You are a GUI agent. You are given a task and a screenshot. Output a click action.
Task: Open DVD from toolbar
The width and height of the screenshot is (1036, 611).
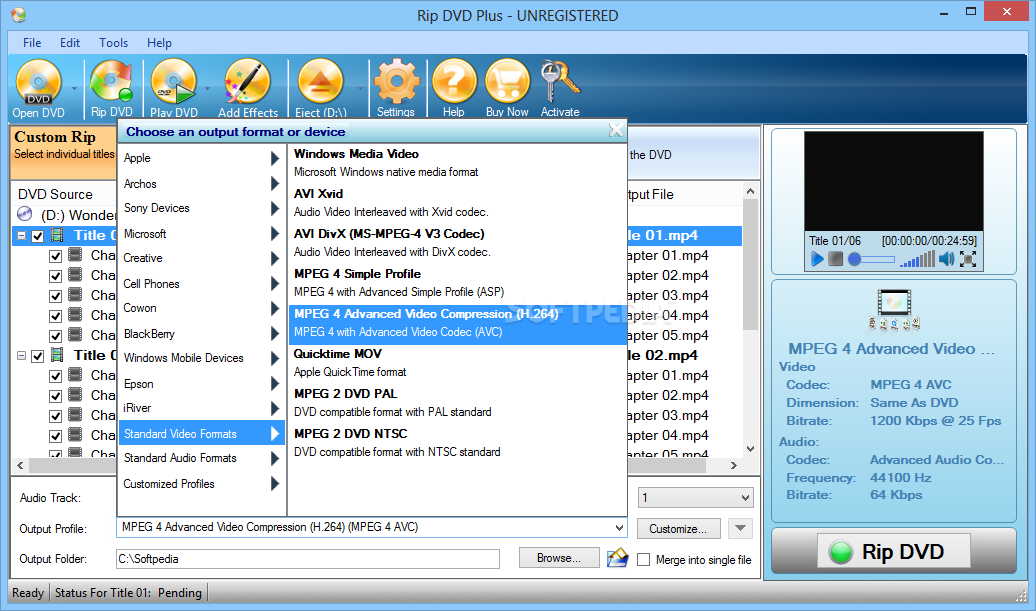(x=38, y=88)
